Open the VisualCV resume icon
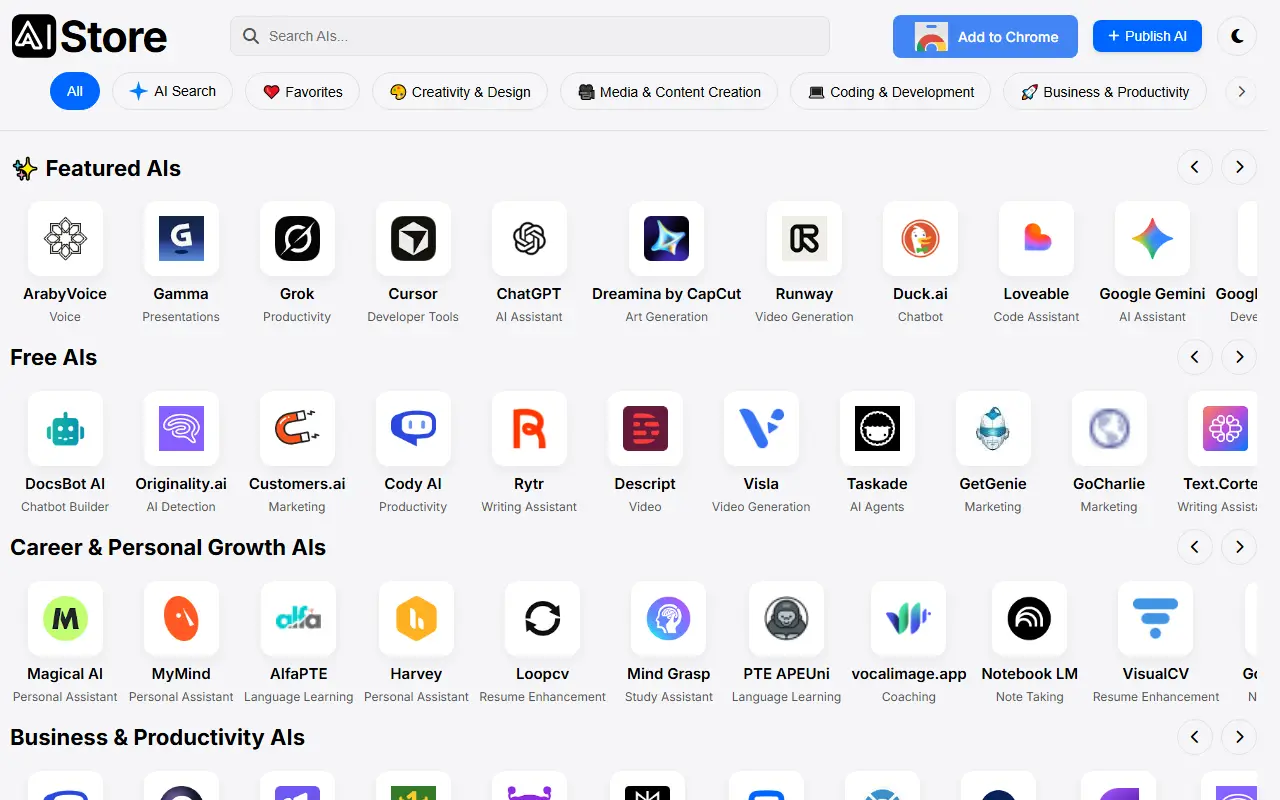This screenshot has width=1280, height=800. (1155, 619)
